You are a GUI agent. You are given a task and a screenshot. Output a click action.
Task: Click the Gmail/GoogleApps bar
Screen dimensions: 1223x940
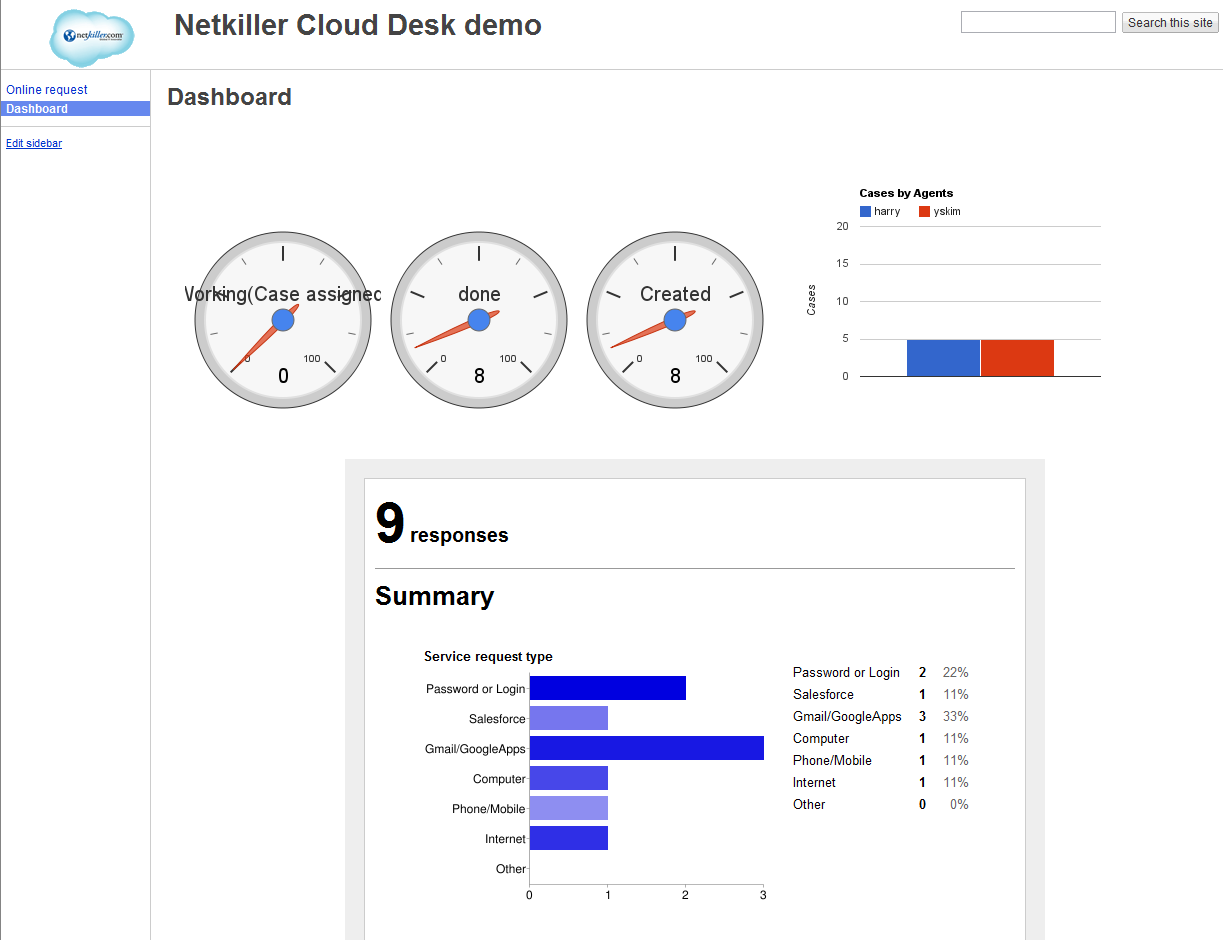[646, 748]
